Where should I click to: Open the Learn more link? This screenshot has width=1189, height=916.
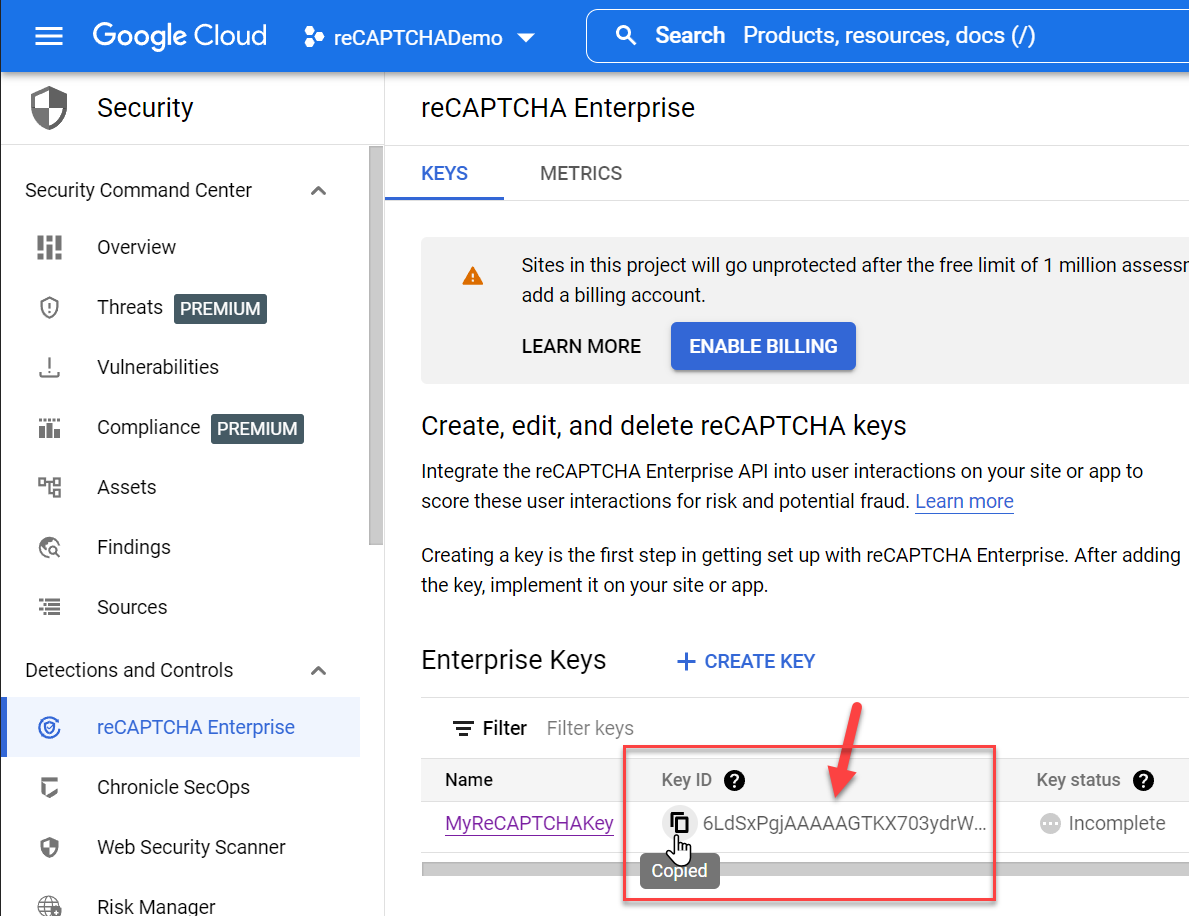(x=964, y=501)
